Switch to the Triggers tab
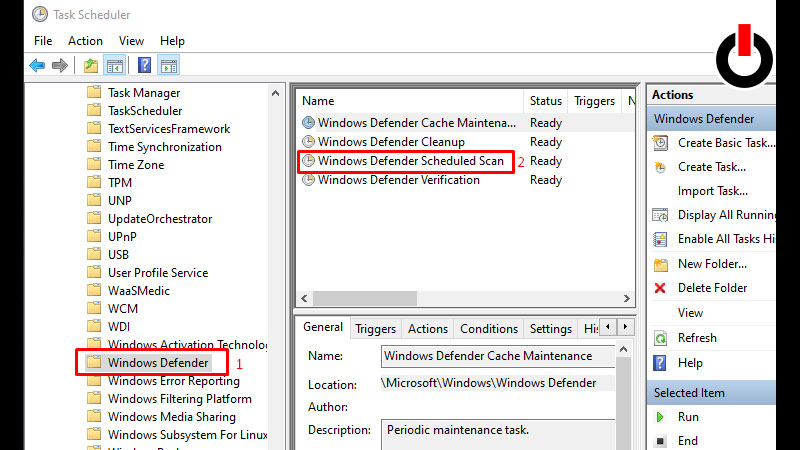Screen dimensions: 800x450 tap(376, 329)
